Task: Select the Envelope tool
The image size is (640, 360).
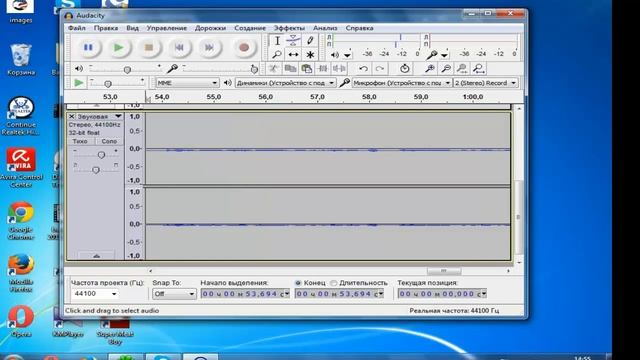Action: coord(293,40)
